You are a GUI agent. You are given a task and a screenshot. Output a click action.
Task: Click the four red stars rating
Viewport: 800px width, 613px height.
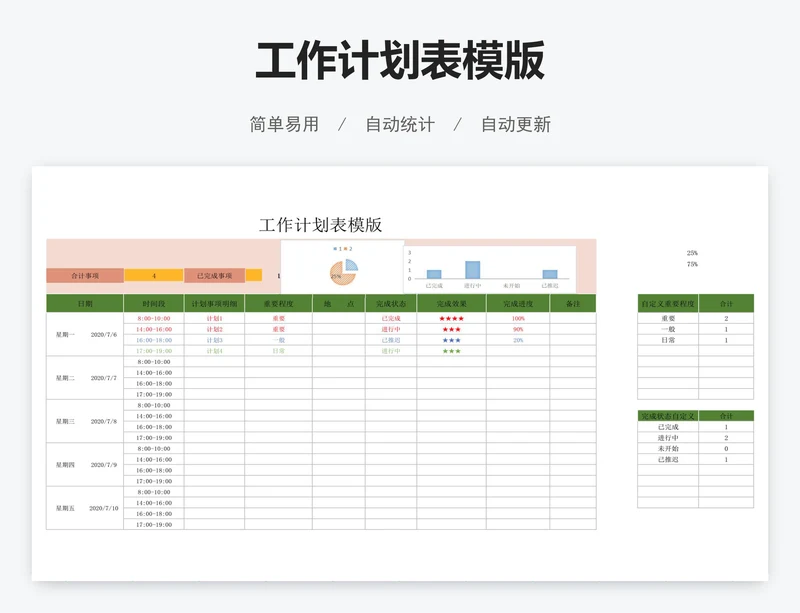452,318
